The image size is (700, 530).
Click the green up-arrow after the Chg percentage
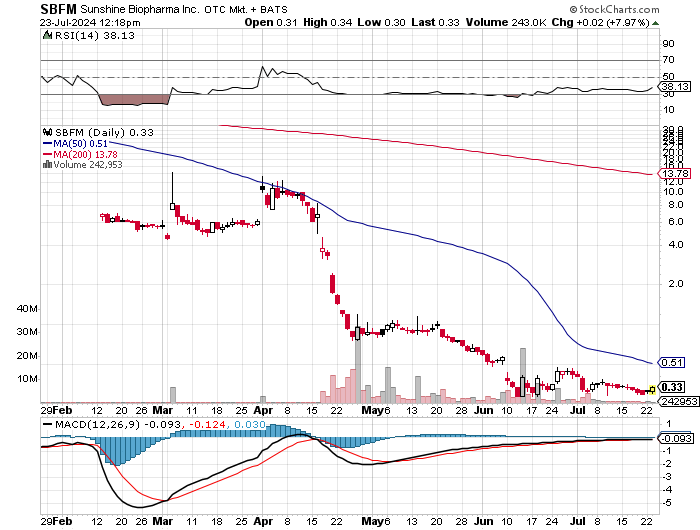655,23
